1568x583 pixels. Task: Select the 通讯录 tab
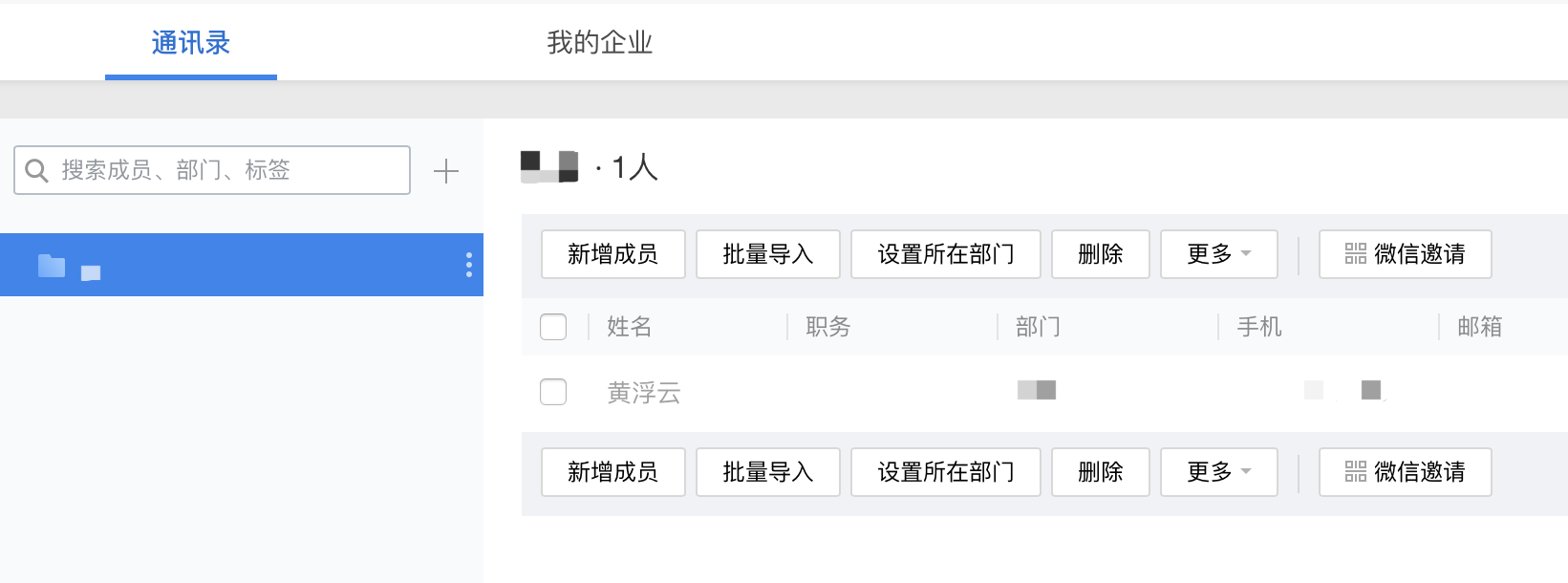[x=189, y=42]
